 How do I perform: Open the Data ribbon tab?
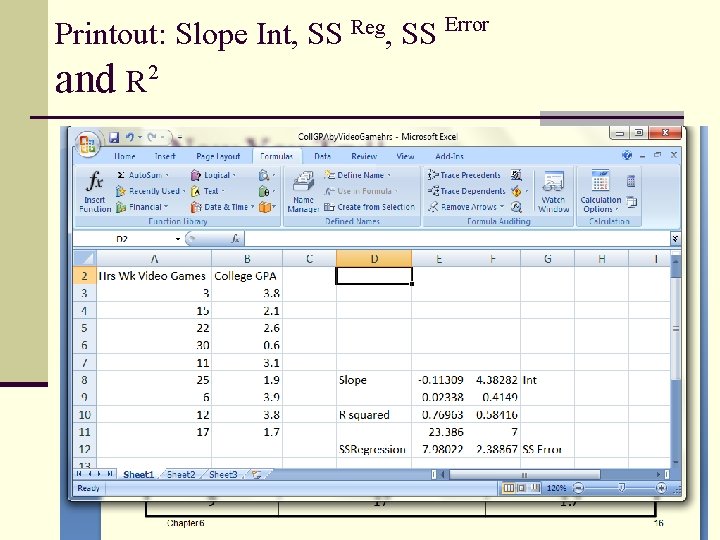(x=322, y=156)
